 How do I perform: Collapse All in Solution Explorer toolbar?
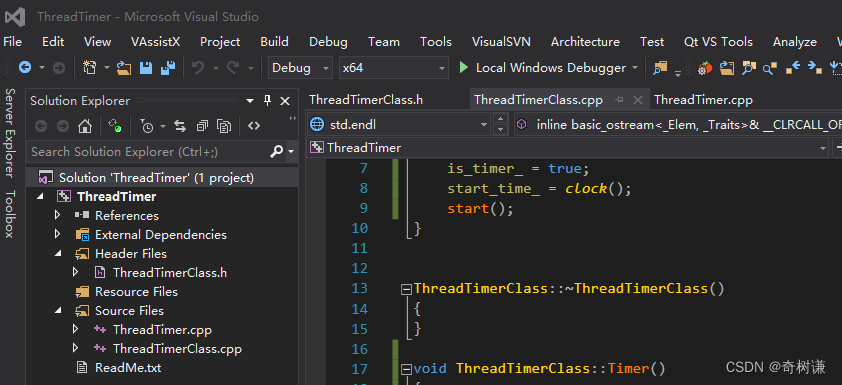(202, 126)
